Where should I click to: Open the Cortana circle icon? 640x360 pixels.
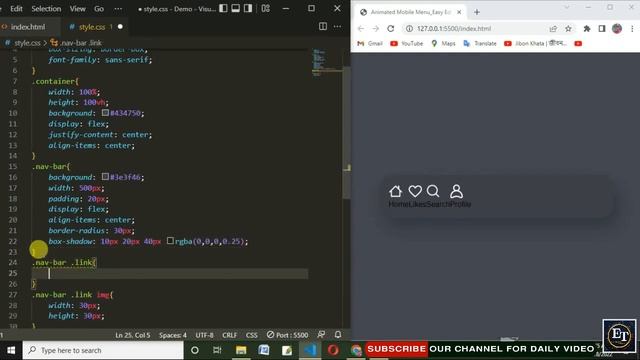(195, 350)
